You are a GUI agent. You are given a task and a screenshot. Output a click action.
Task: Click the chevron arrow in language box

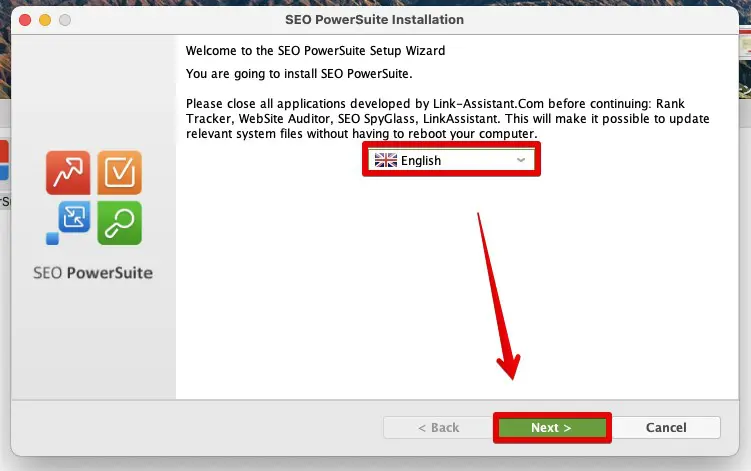520,160
